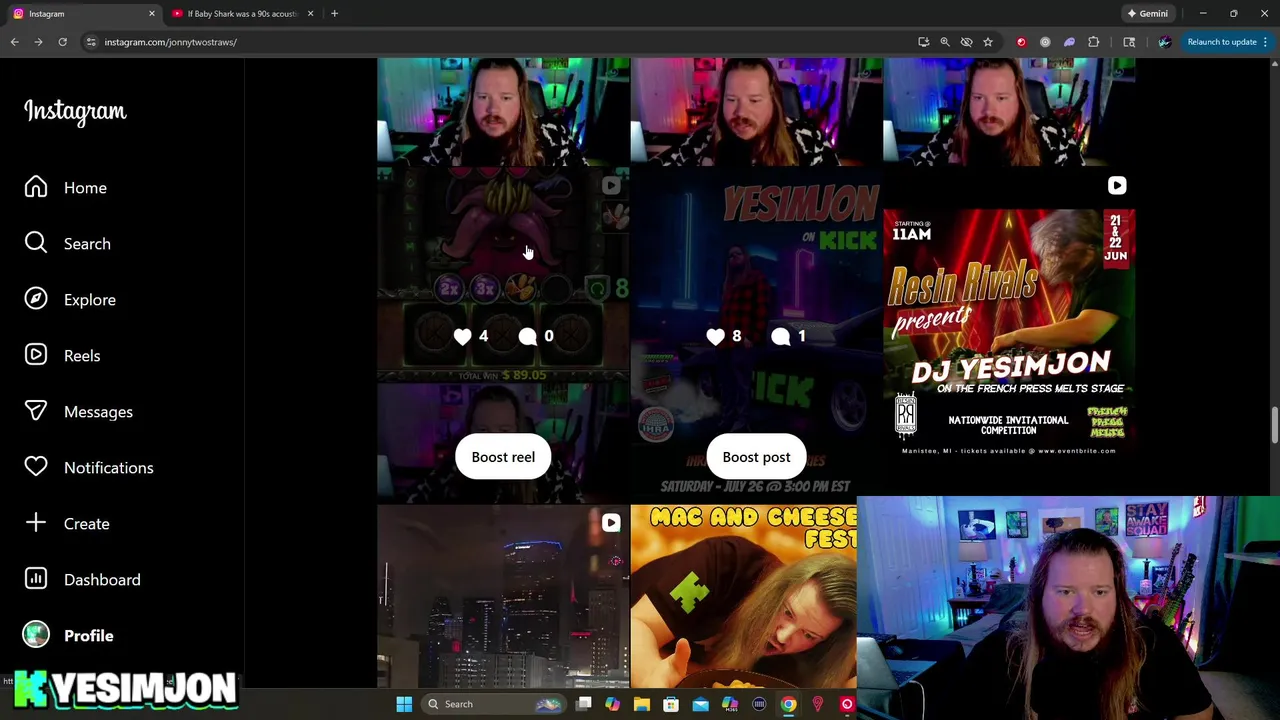Reload the current page
The width and height of the screenshot is (1280, 720).
pos(62,42)
